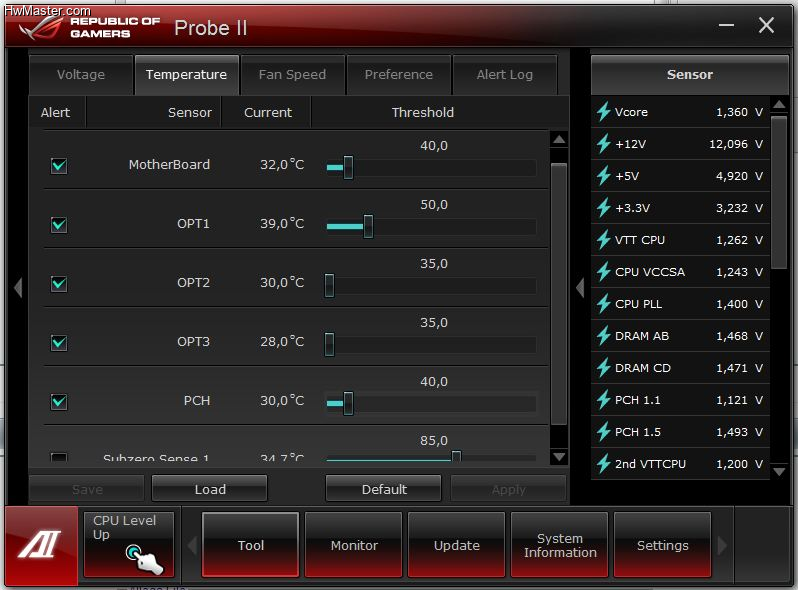Click the PCH 1.5 lightning bolt icon
The width and height of the screenshot is (798, 590).
(x=604, y=432)
